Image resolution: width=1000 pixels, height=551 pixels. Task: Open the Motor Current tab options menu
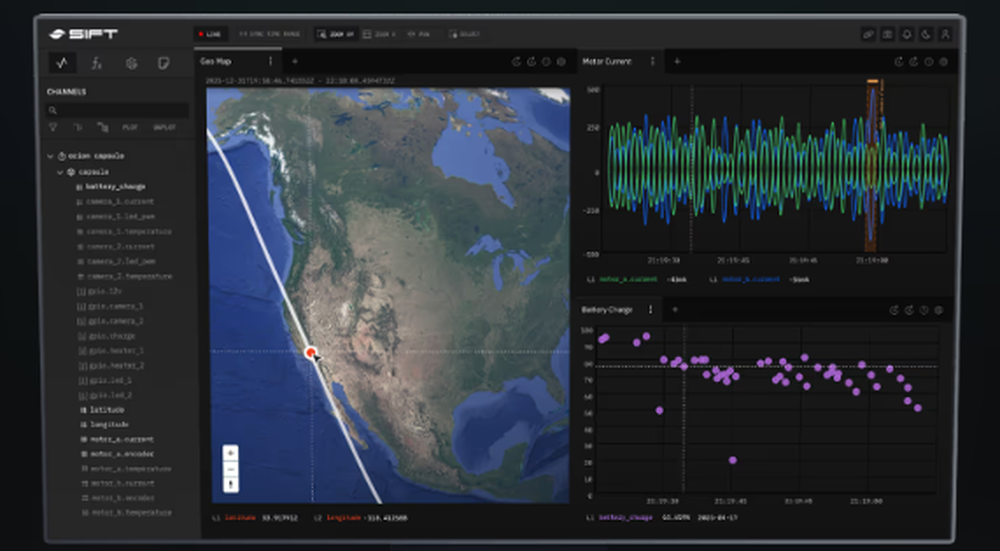click(x=652, y=62)
